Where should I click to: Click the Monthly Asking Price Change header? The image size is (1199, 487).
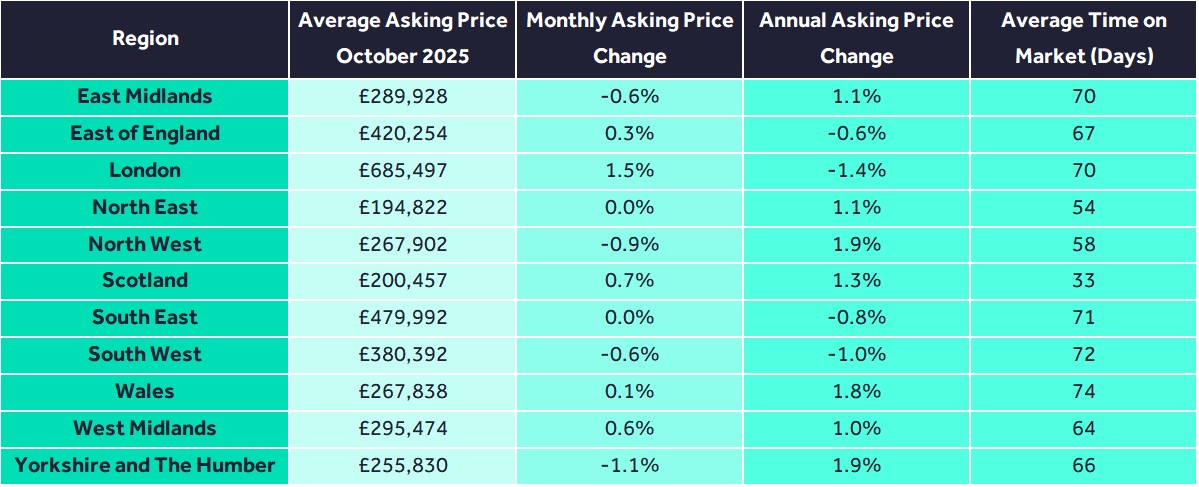click(629, 39)
